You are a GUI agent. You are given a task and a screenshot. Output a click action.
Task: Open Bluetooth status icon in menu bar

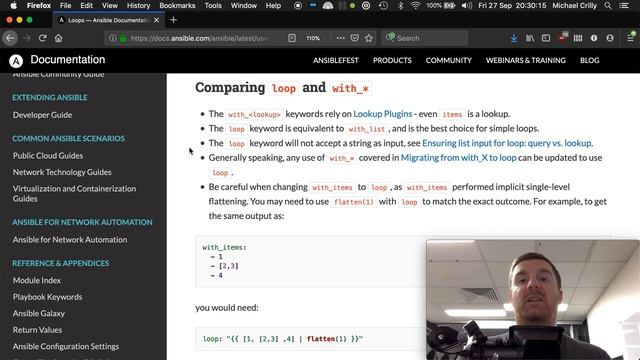400,6
